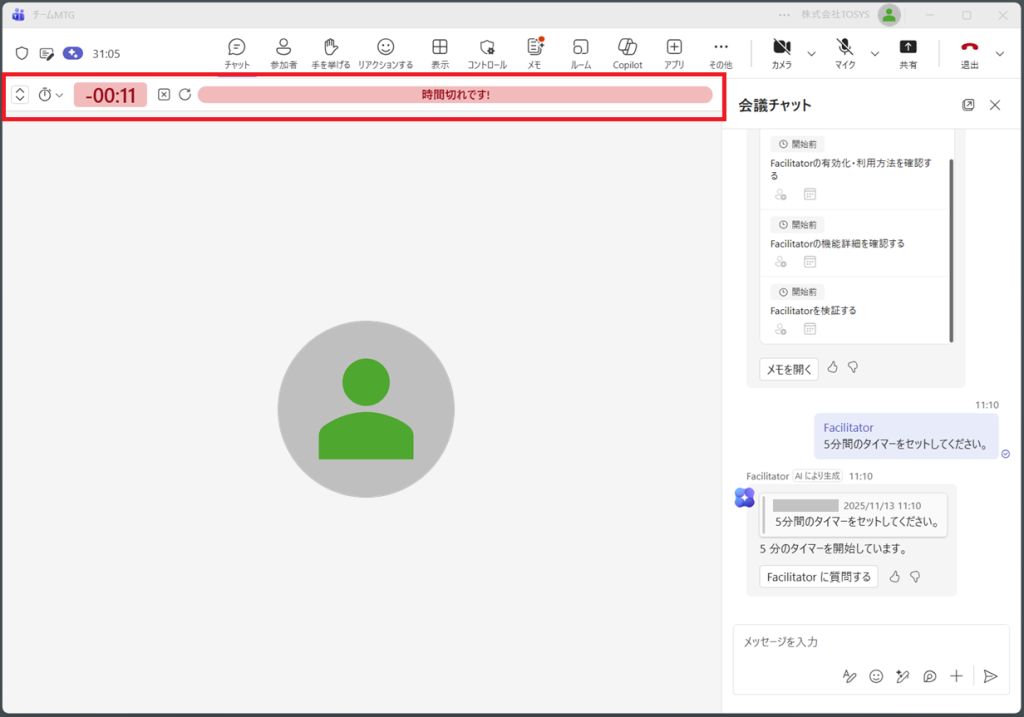The image size is (1024, 717).
Task: Show the 参加者 (Participants) list
Action: pyautogui.click(x=283, y=52)
